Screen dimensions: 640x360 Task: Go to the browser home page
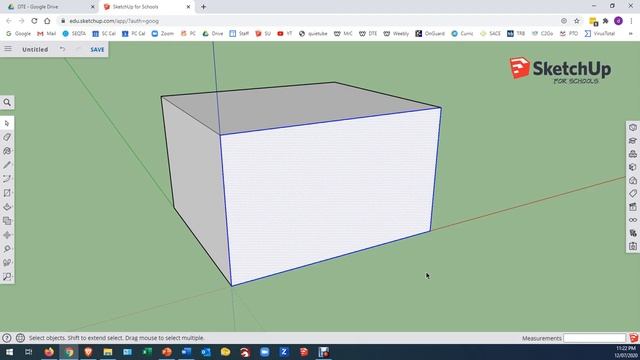pyautogui.click(x=47, y=21)
